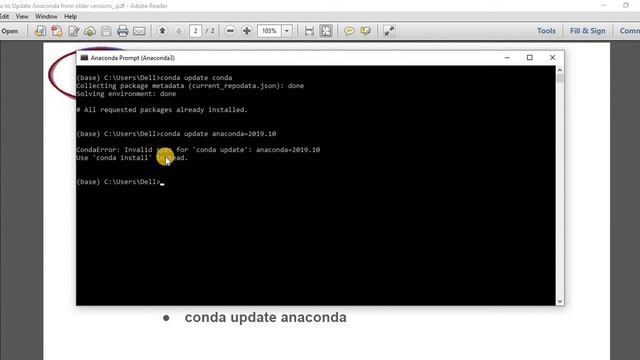Click the Edit/sign document pencil icon

(x=73, y=31)
